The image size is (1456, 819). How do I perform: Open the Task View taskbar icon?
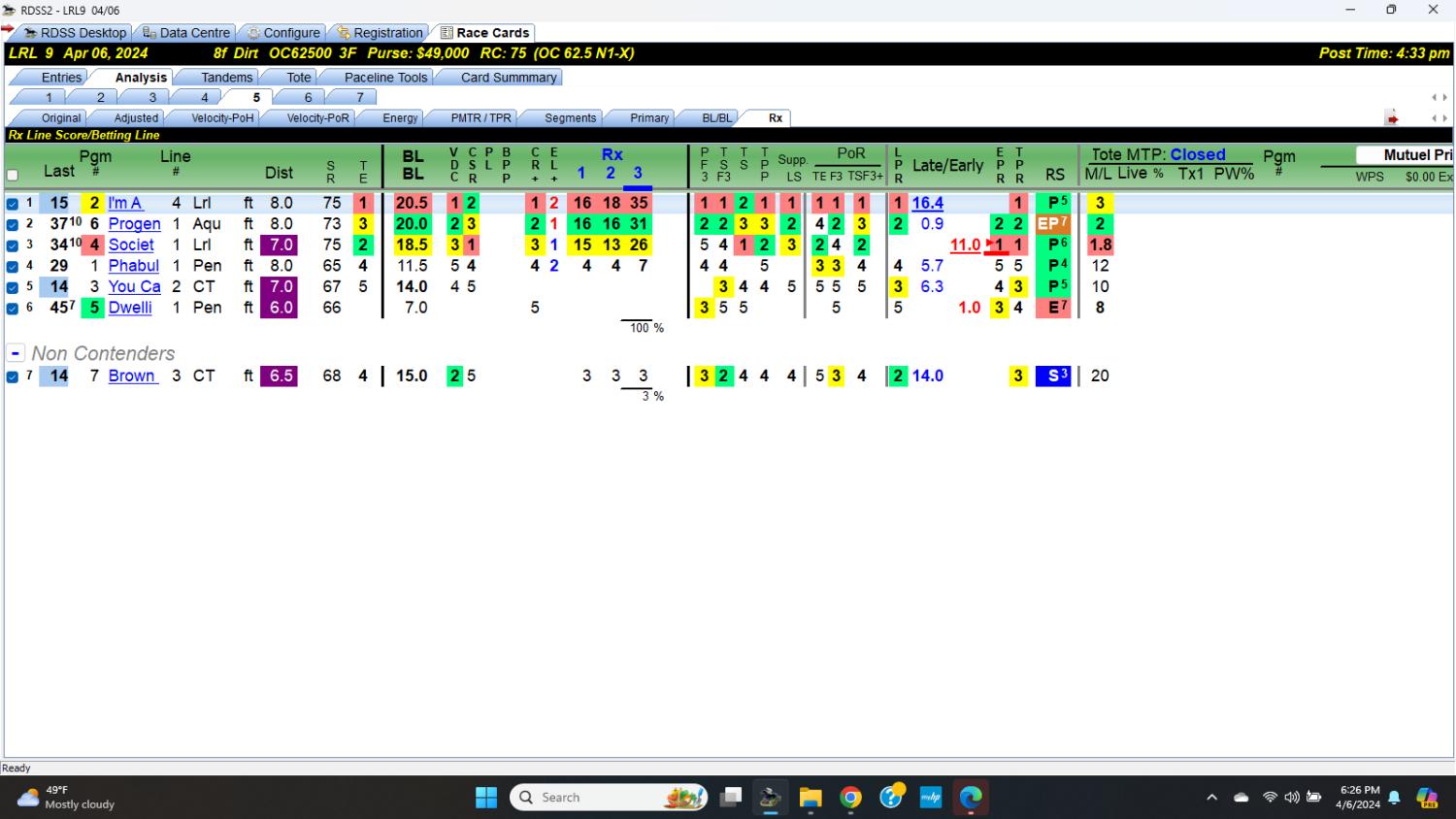point(731,798)
